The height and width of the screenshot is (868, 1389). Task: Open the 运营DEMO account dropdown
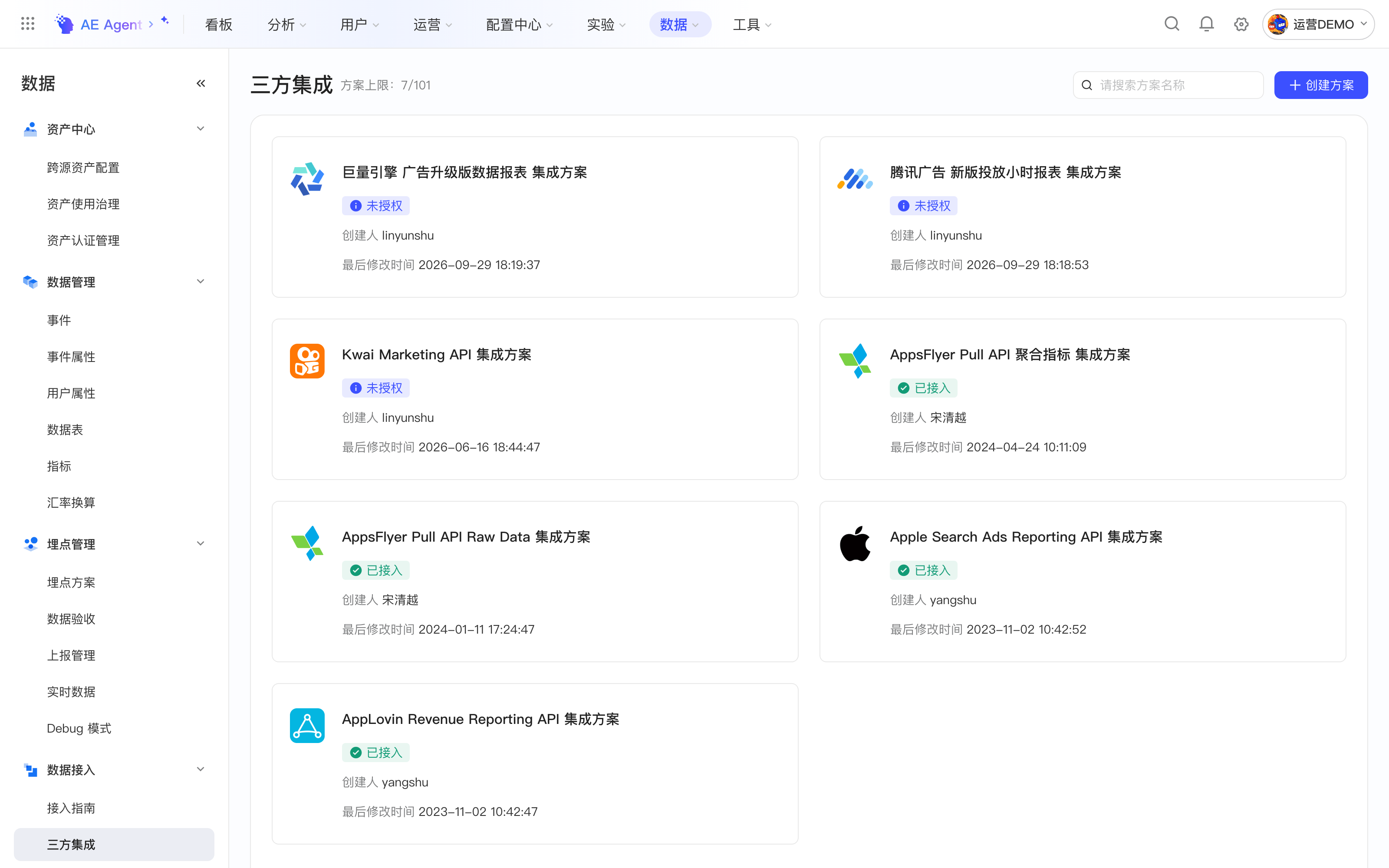pos(1318,24)
